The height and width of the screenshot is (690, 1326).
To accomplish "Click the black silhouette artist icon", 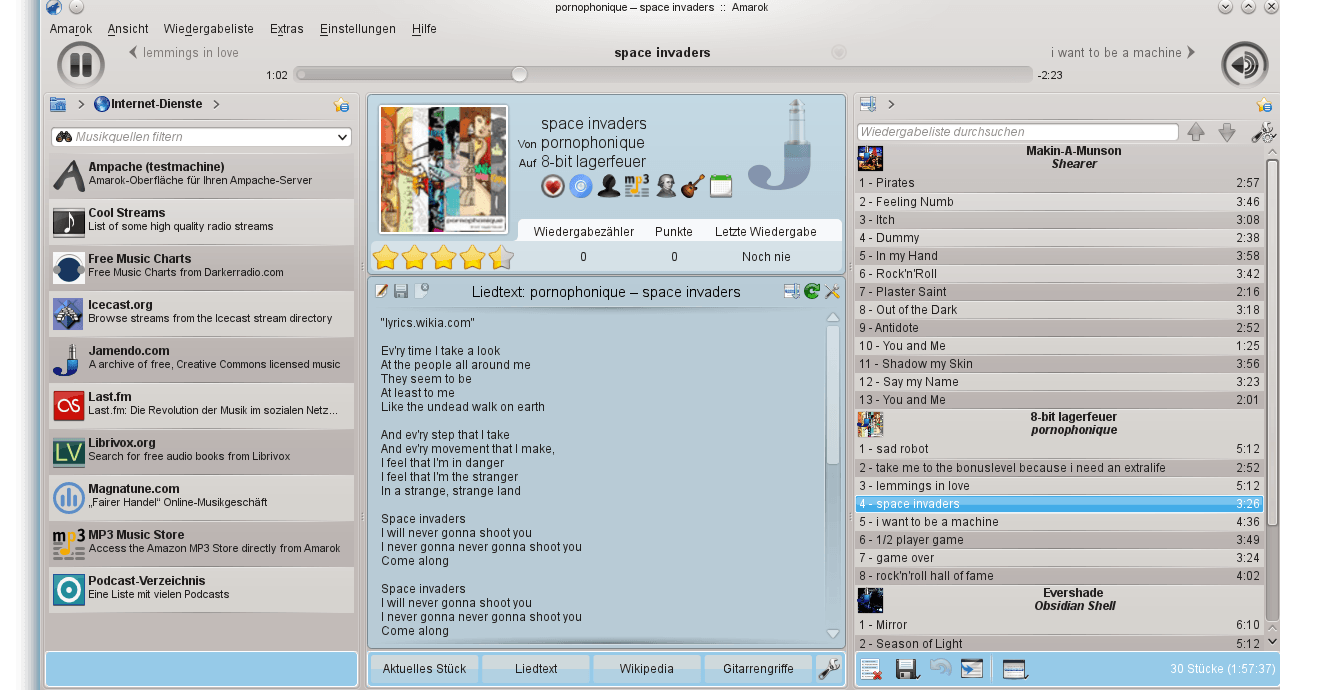I will click(609, 186).
